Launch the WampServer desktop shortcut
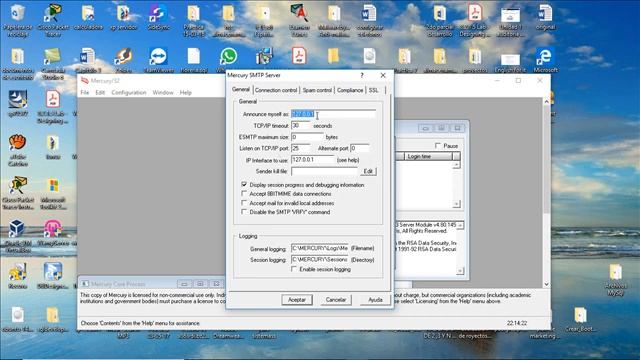 pyautogui.click(x=53, y=229)
